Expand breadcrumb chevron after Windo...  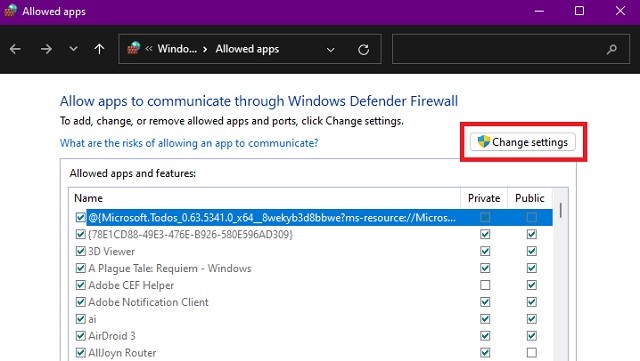(x=205, y=49)
